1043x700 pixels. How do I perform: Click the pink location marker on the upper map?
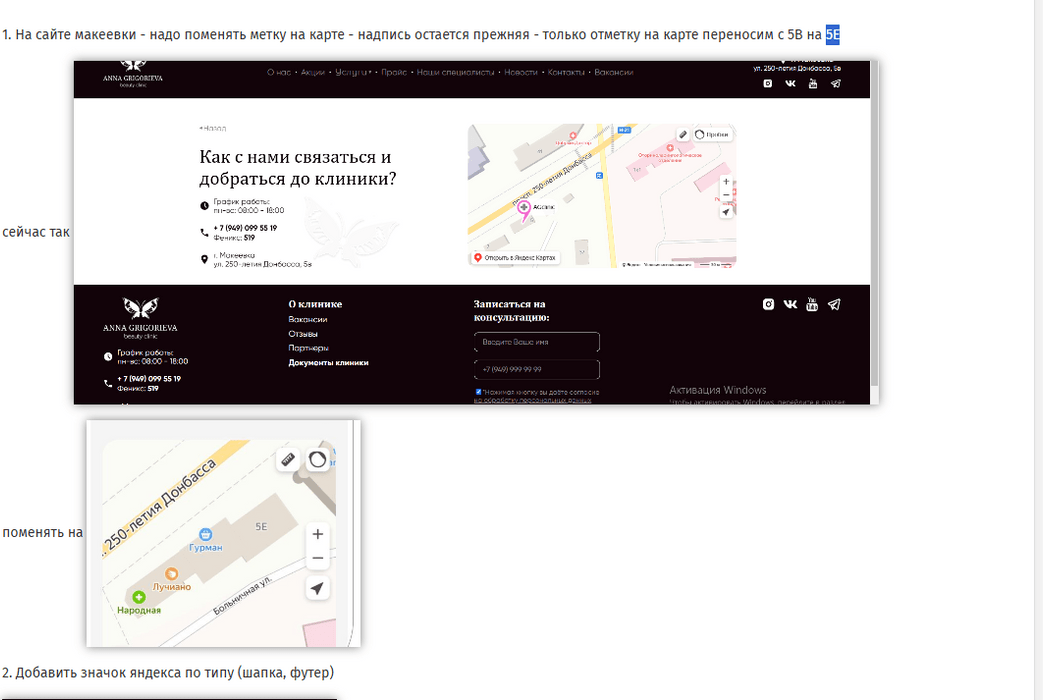point(524,206)
